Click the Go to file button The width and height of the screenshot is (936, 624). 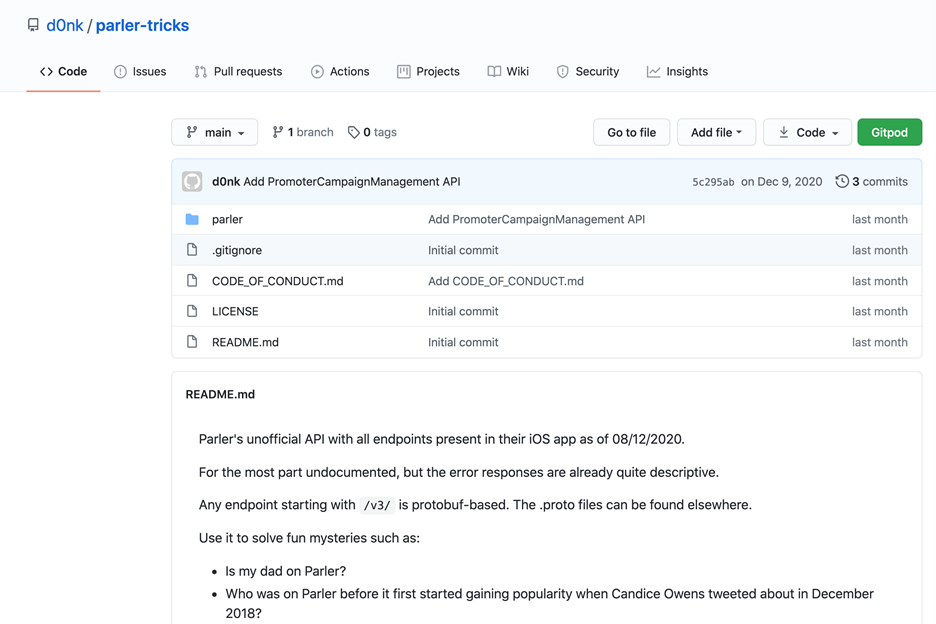tap(632, 132)
